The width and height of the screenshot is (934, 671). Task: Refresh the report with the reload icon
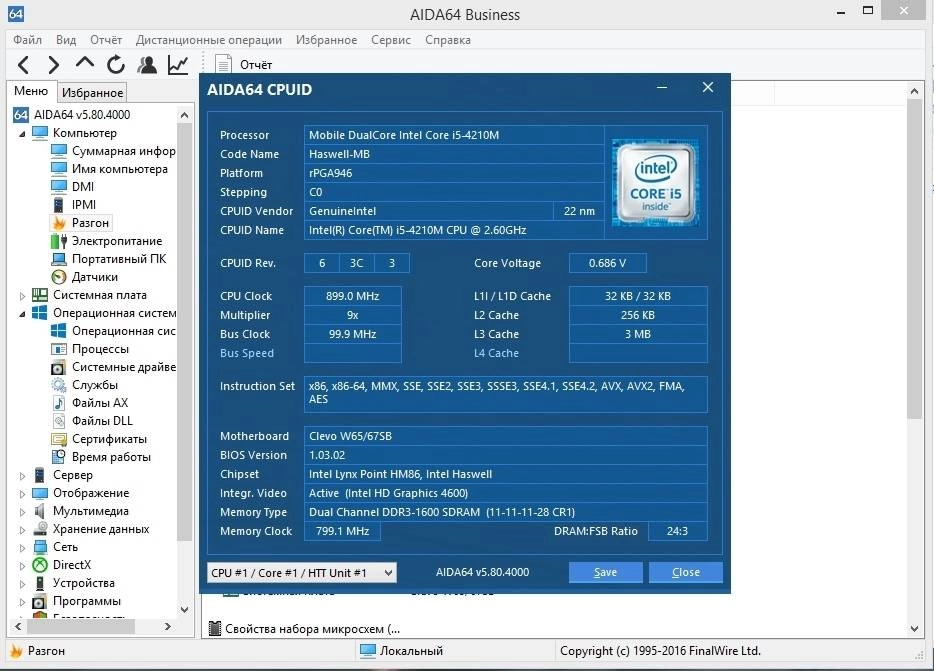tap(116, 64)
